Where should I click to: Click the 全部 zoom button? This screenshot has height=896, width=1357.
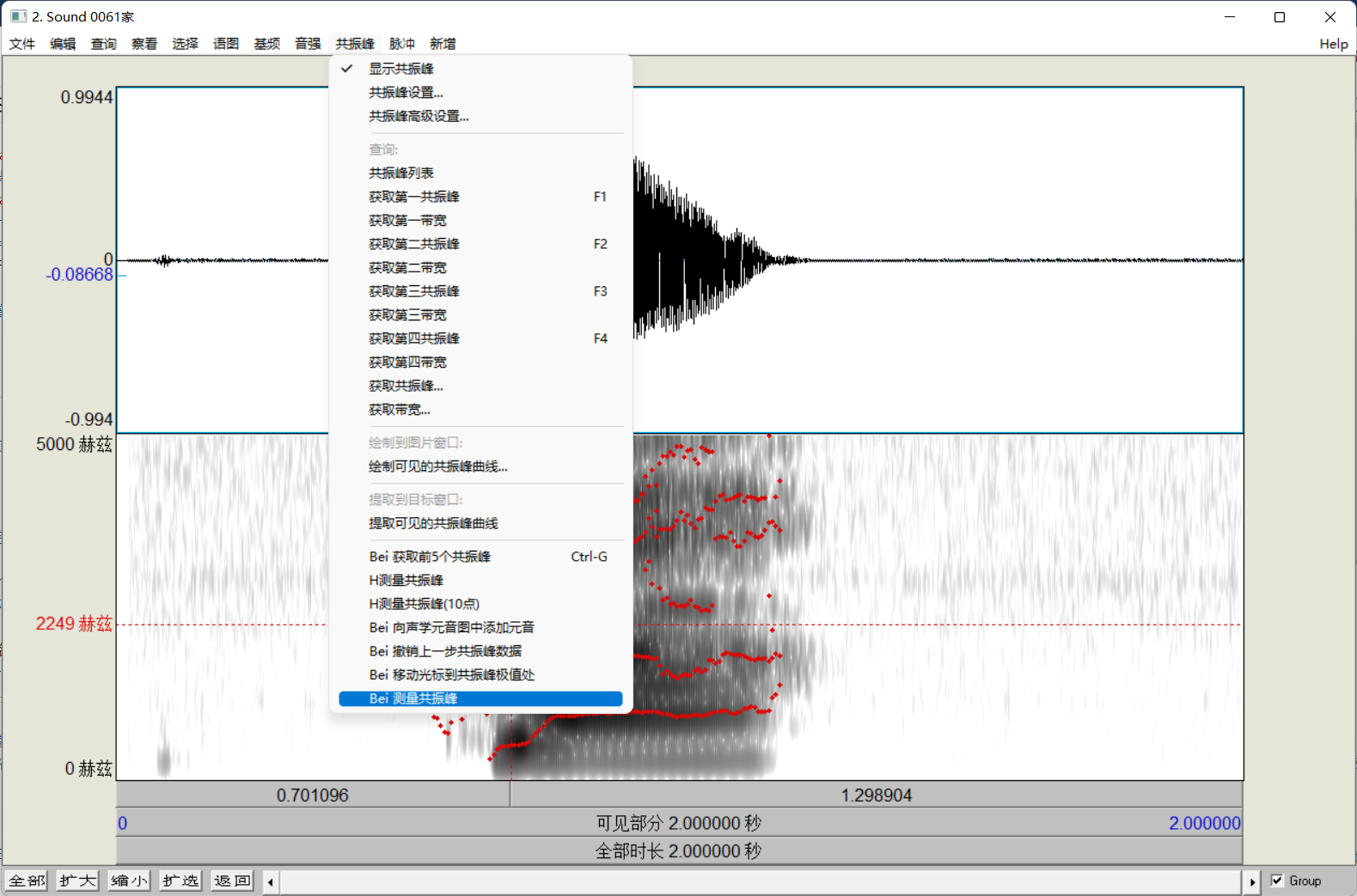coord(27,881)
